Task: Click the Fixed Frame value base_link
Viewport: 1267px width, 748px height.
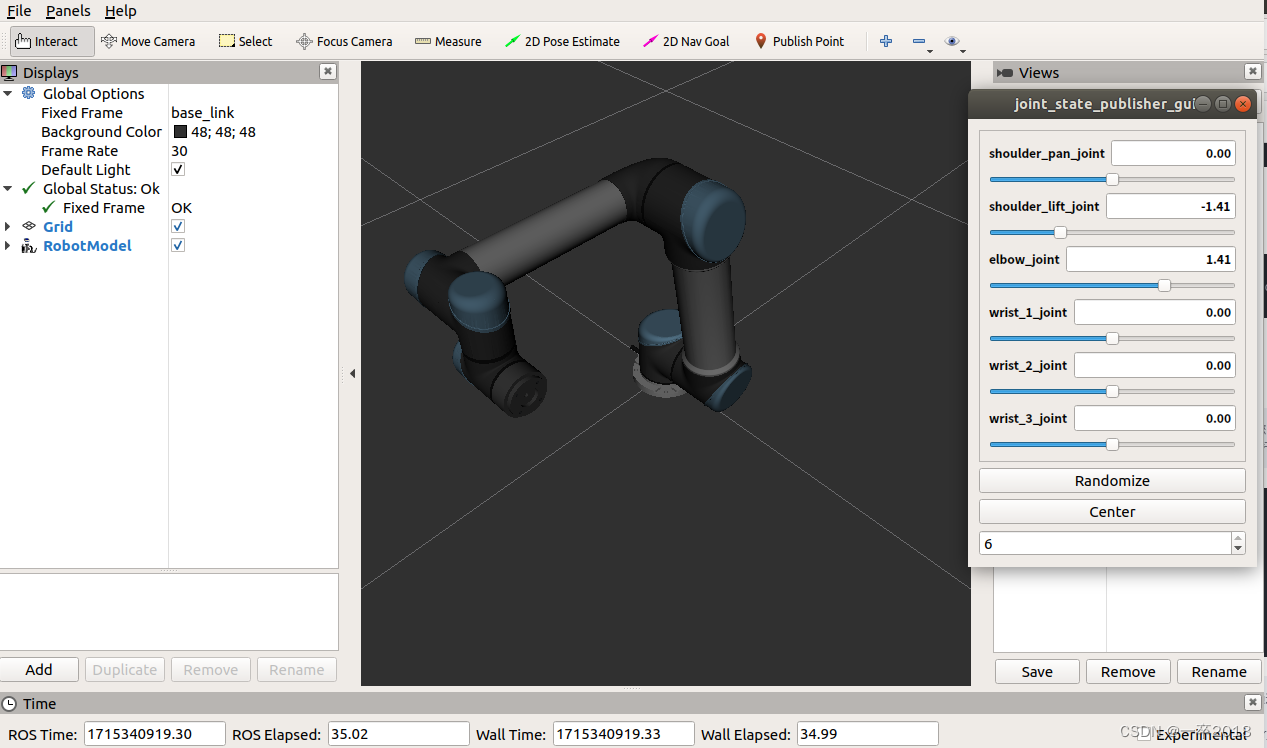Action: tap(203, 112)
